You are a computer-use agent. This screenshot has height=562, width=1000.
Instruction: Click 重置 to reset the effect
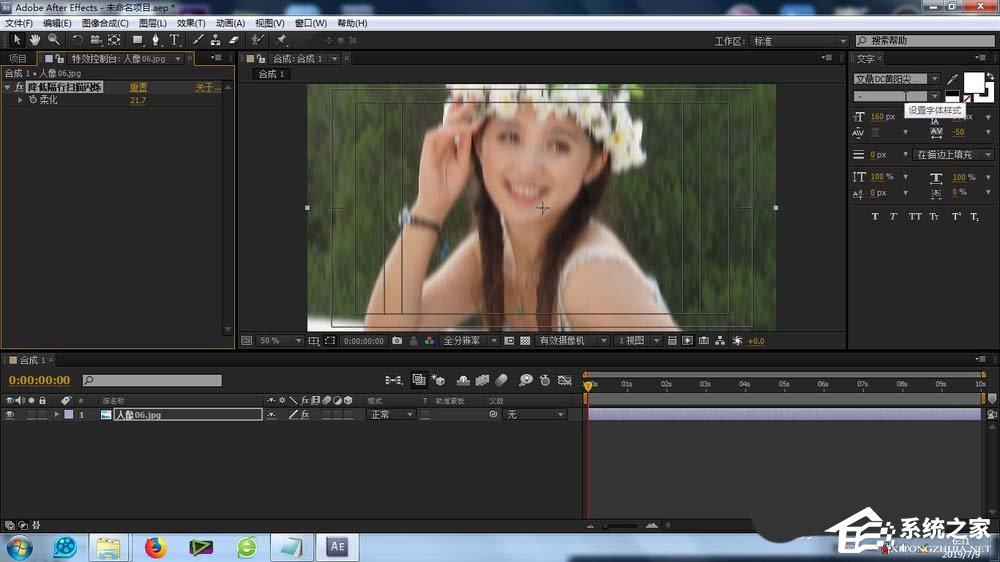click(x=138, y=87)
